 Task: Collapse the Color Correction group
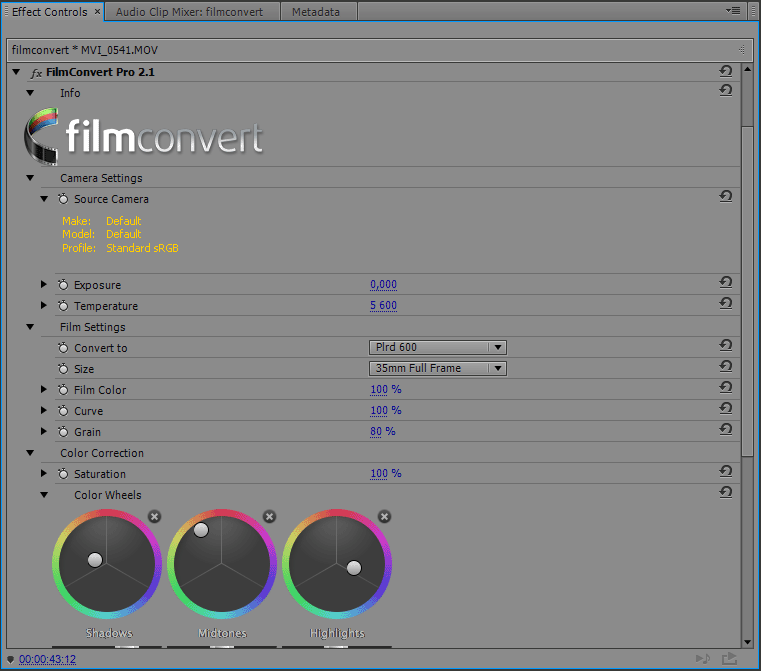(x=30, y=453)
